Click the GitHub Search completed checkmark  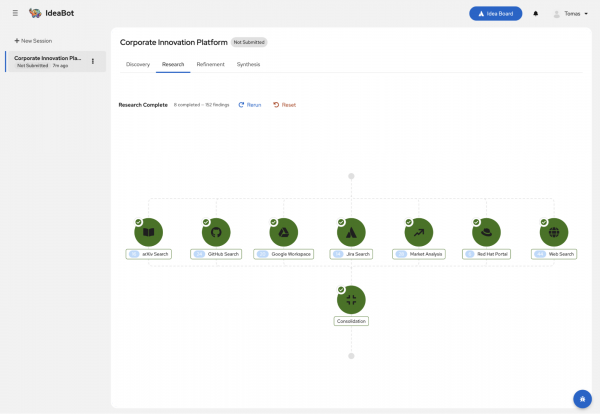(206, 222)
